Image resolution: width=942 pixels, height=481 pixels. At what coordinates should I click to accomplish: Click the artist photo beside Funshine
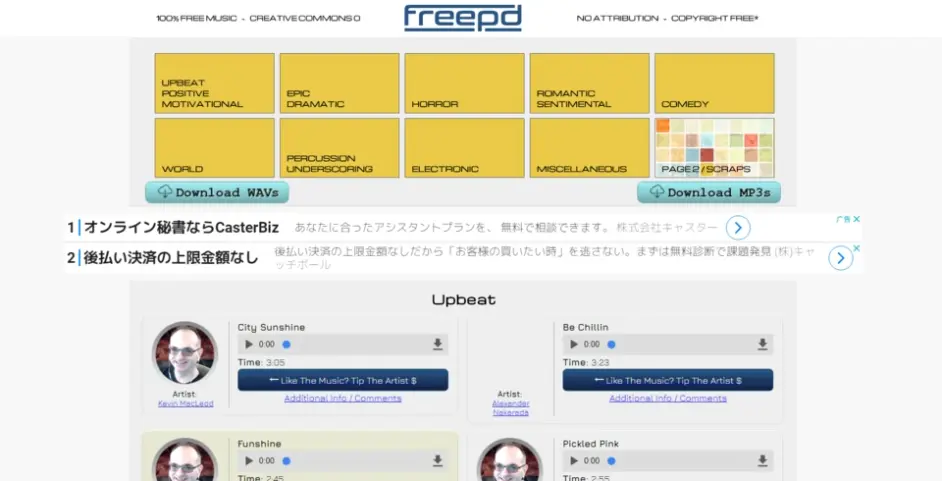point(185,459)
